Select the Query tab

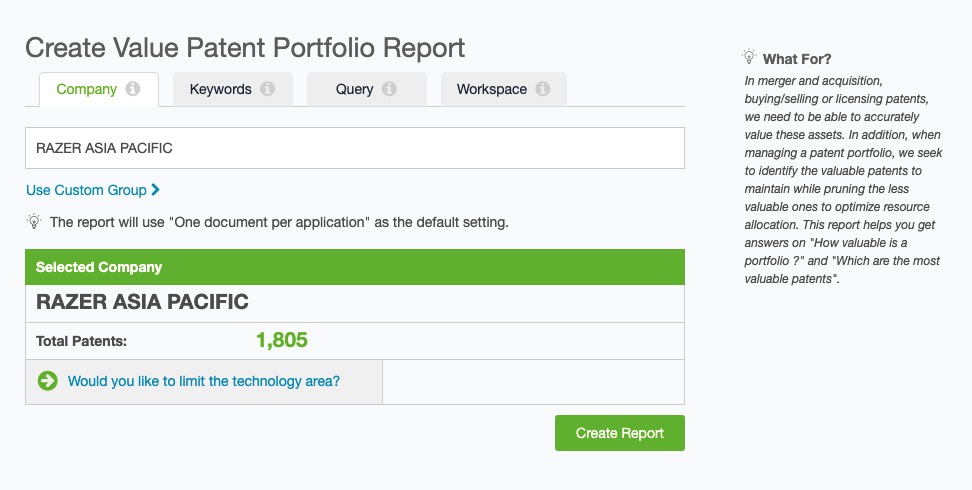tap(354, 89)
